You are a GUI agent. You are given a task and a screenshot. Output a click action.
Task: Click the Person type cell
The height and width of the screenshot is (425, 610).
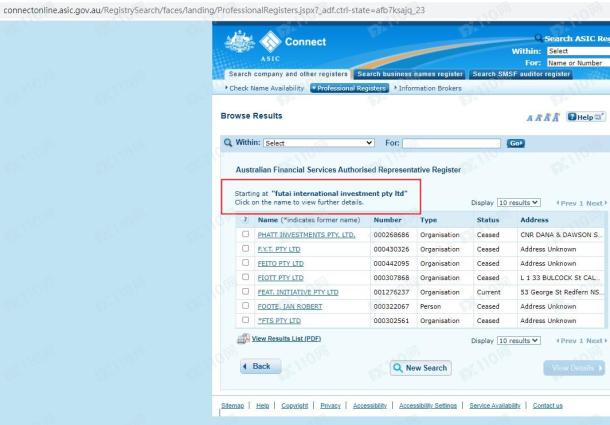click(431, 307)
